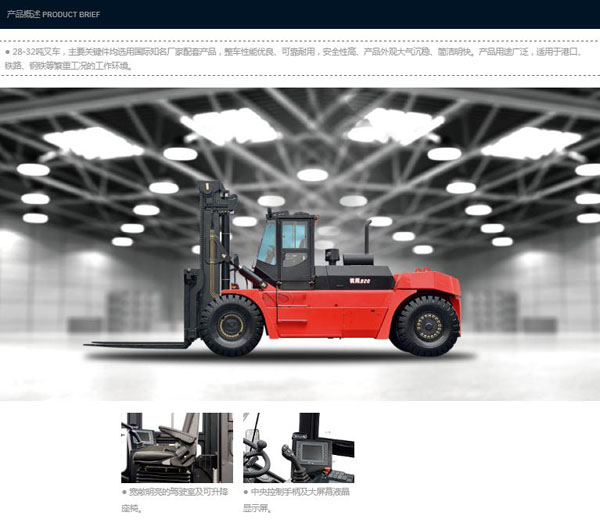Select the forklift operator cab window

[x=283, y=241]
